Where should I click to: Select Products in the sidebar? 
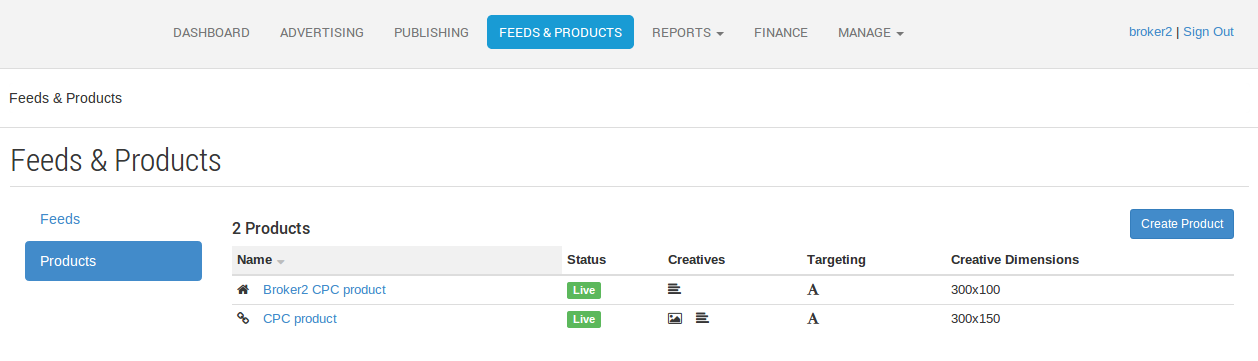coord(113,261)
